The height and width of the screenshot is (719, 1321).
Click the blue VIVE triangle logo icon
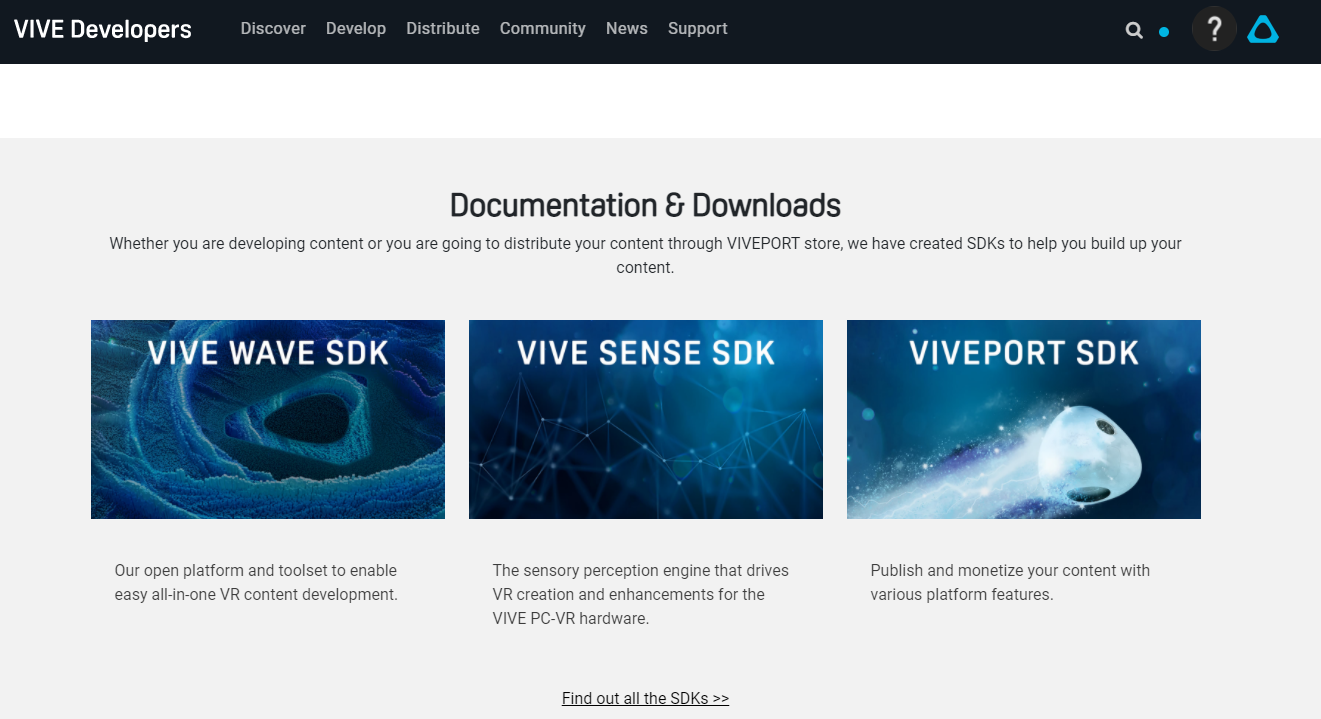pyautogui.click(x=1263, y=30)
